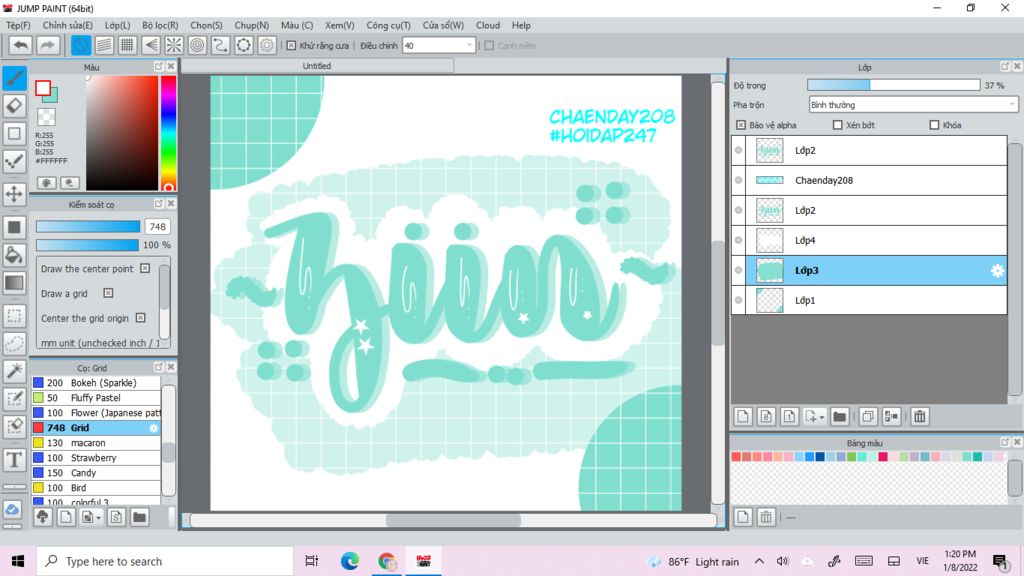Click the Redo arrow button

pyautogui.click(x=47, y=46)
